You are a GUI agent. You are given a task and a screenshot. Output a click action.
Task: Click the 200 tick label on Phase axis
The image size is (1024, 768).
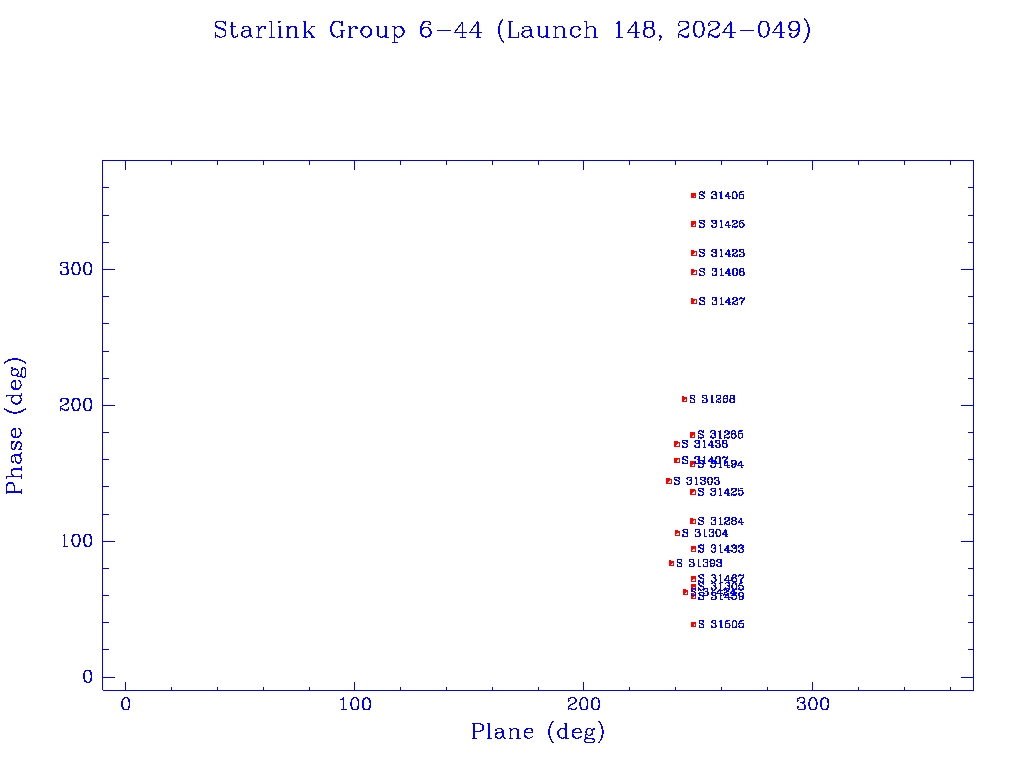click(76, 405)
